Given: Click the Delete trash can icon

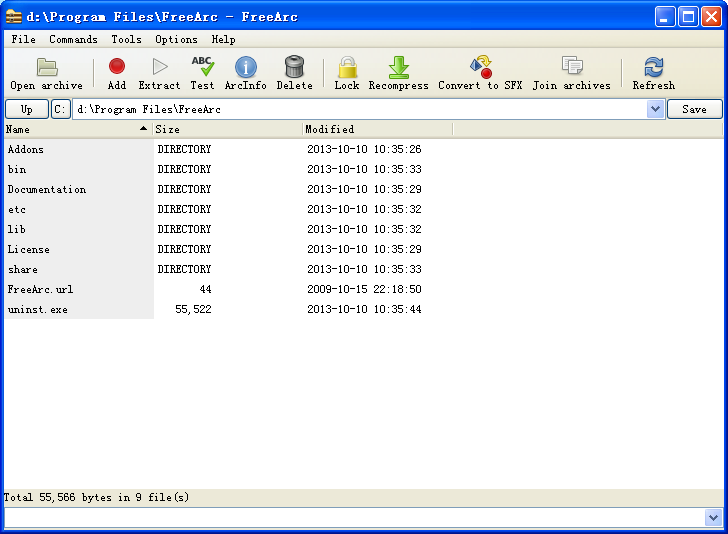Looking at the screenshot, I should point(294,66).
